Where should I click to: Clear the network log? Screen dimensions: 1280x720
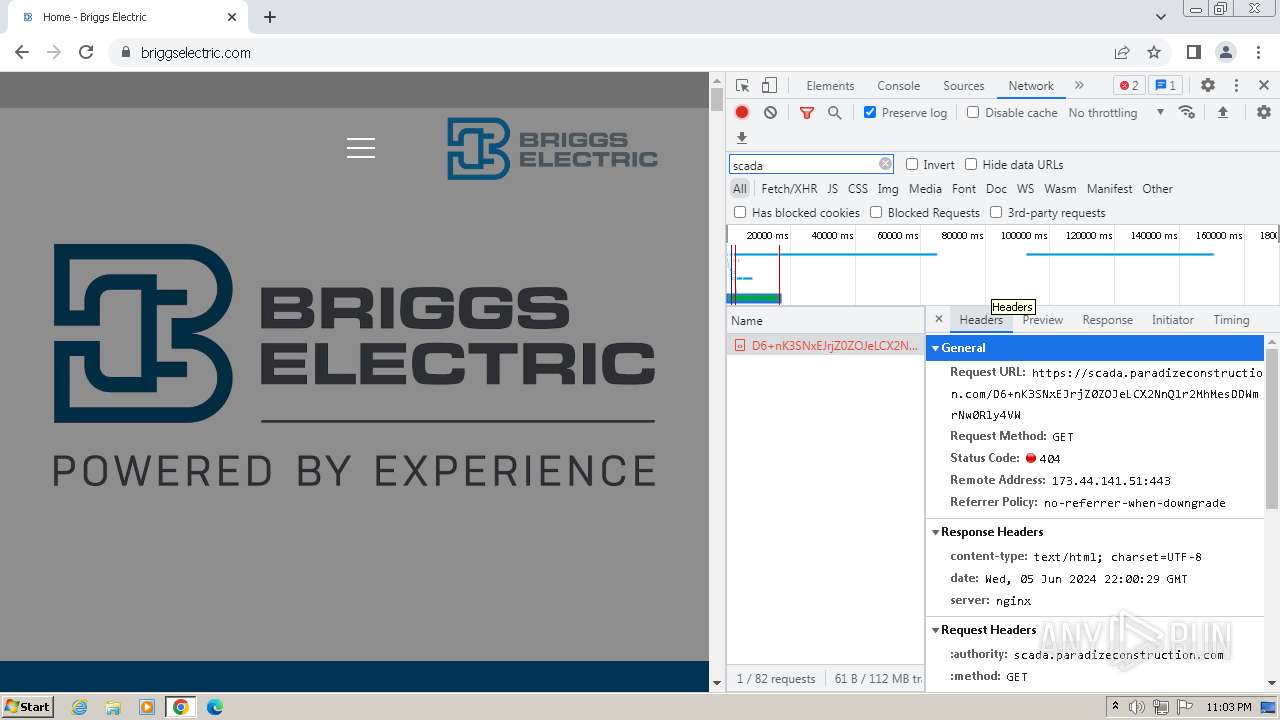pos(770,113)
